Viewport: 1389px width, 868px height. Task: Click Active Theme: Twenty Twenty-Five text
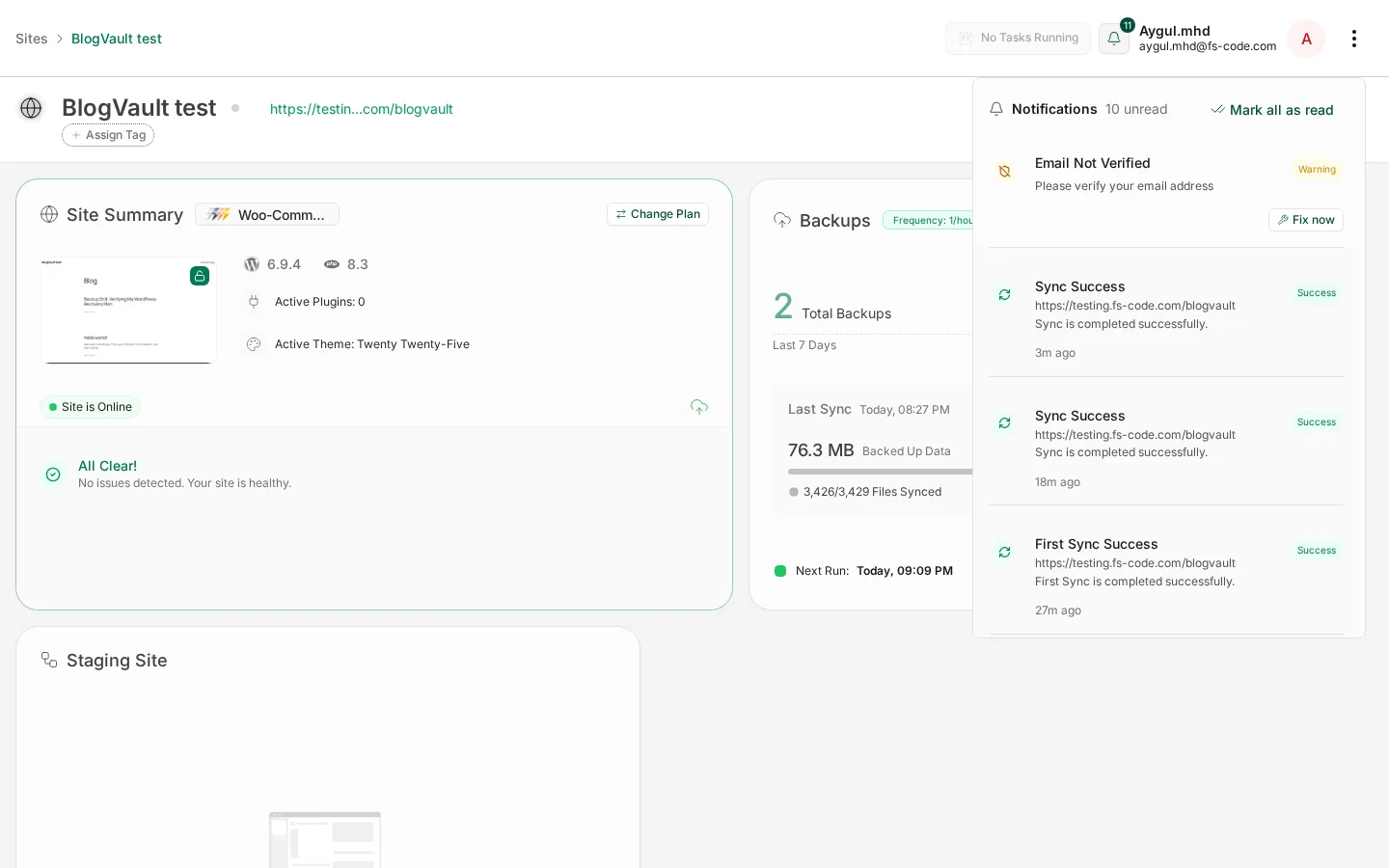coord(372,344)
